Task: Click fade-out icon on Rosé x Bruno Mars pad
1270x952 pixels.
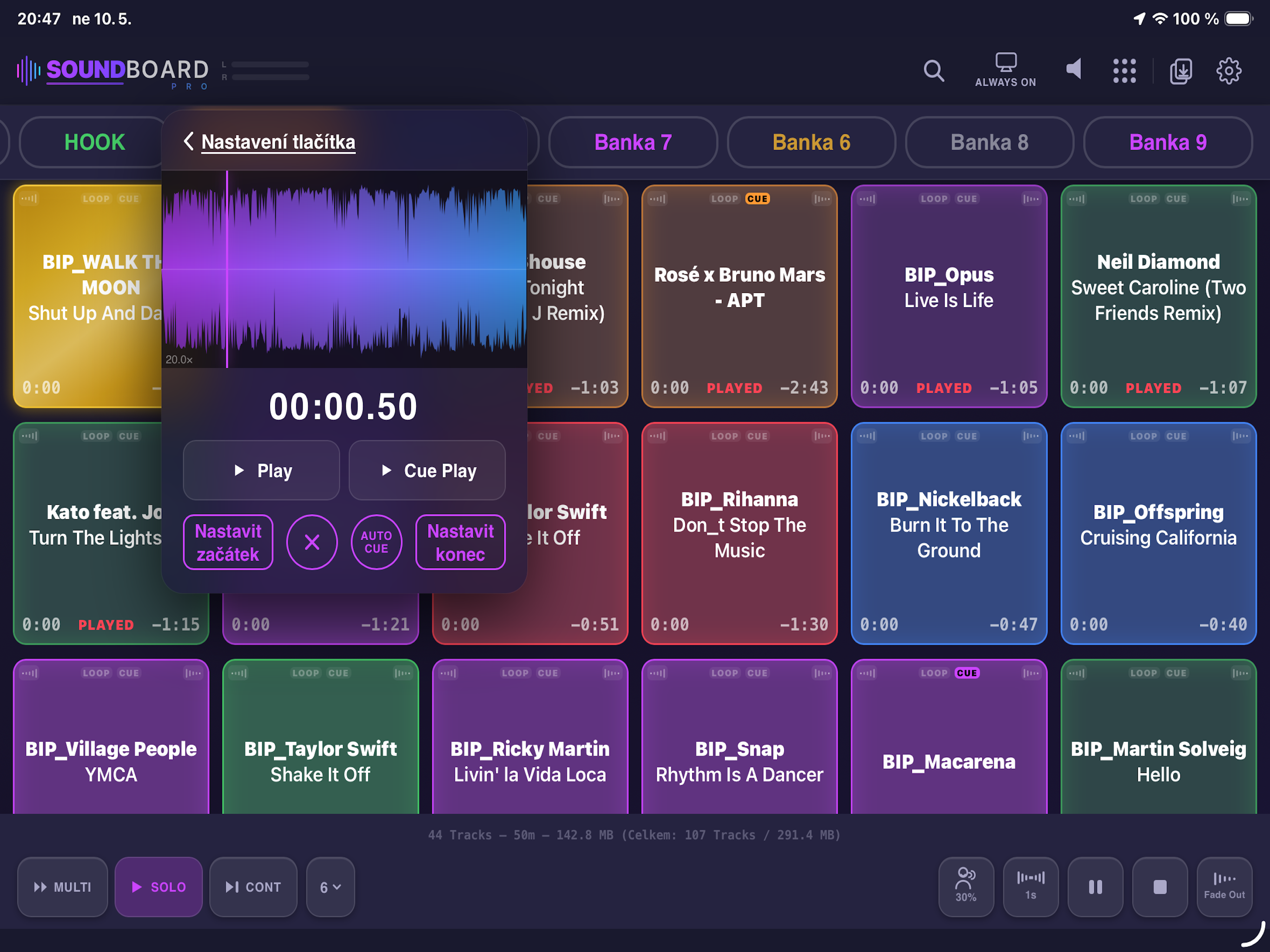Action: tap(822, 198)
